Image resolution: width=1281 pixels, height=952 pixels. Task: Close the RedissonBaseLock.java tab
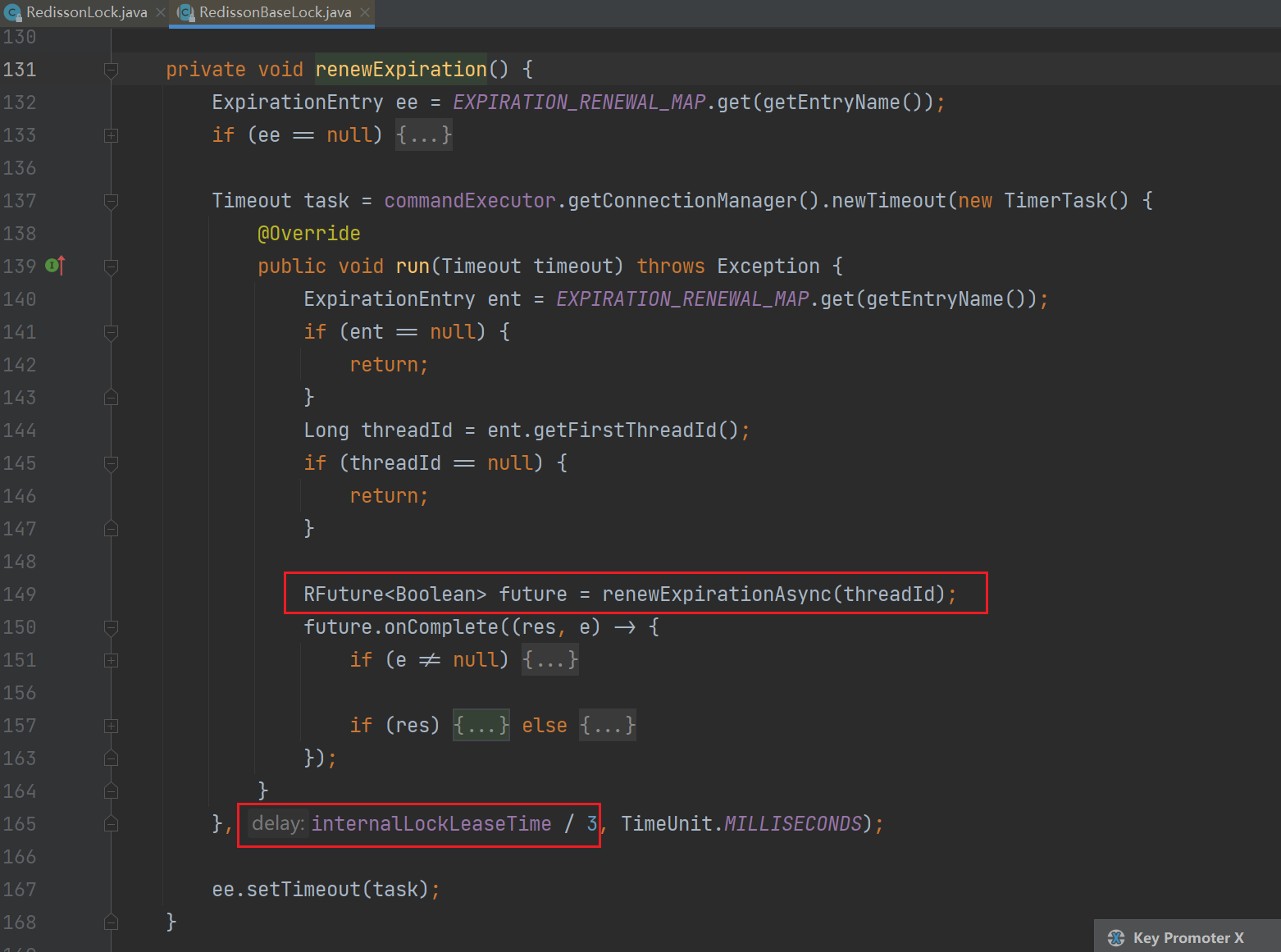tap(365, 12)
